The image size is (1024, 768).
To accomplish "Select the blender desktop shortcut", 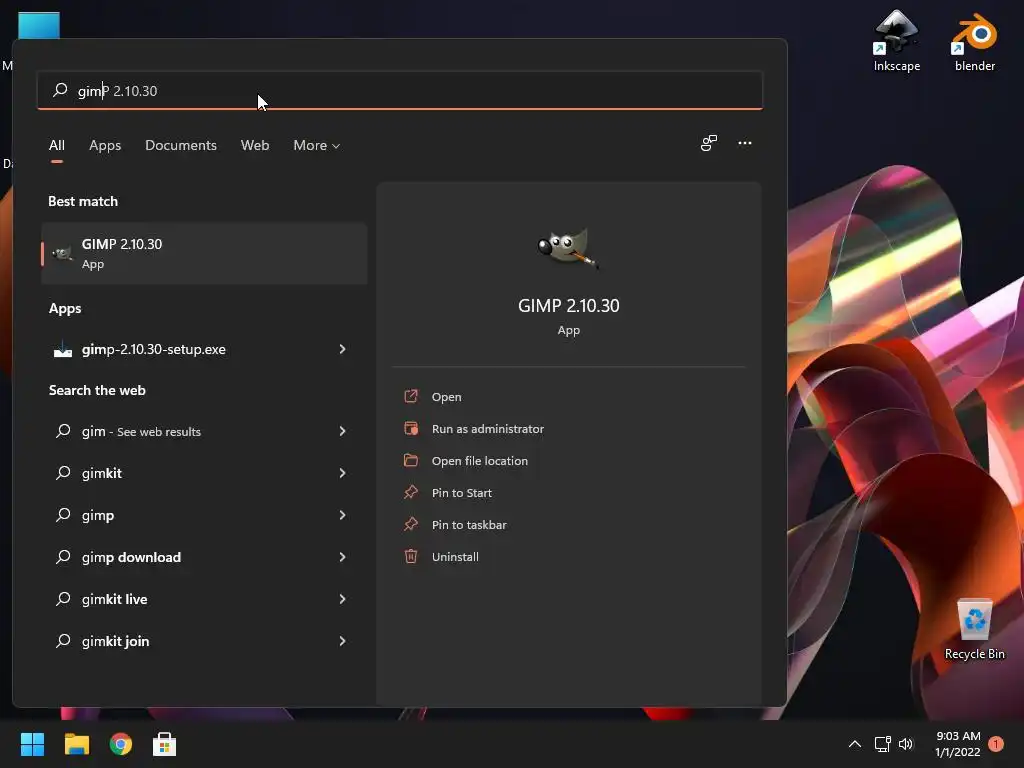I will click(x=974, y=40).
